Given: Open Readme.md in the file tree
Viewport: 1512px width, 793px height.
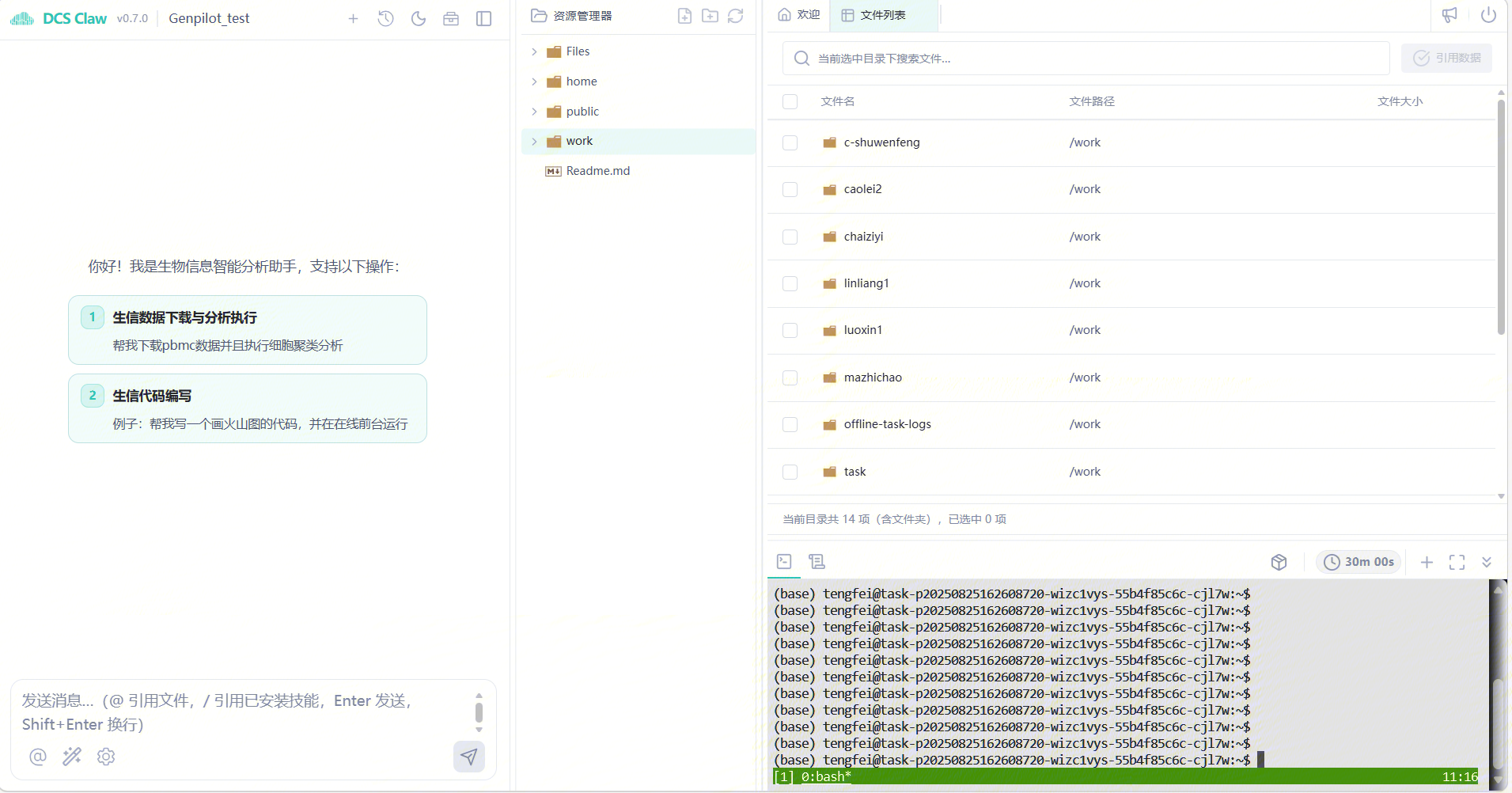Looking at the screenshot, I should coord(597,171).
